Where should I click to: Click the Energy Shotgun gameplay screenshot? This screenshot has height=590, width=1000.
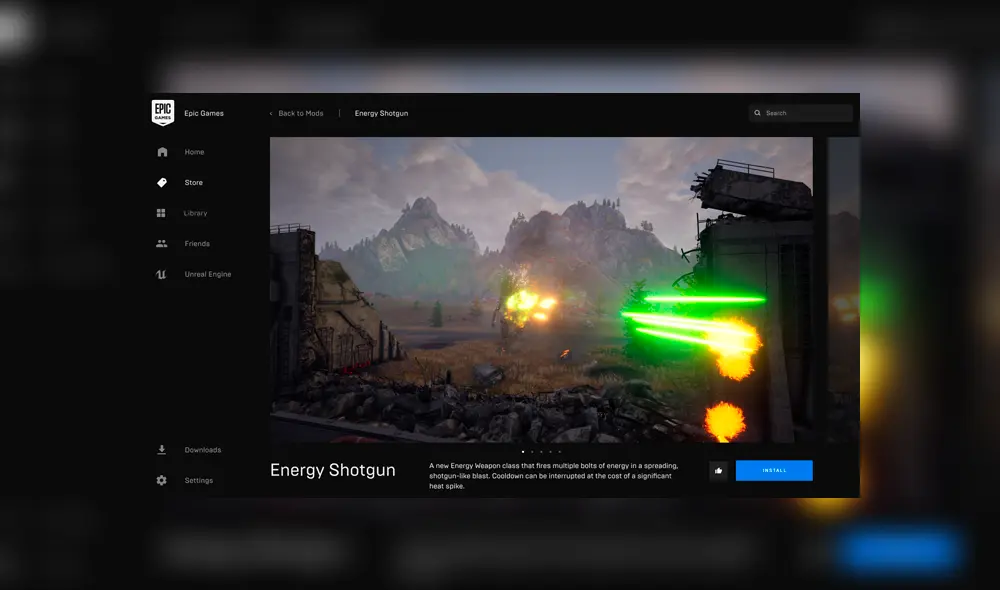pyautogui.click(x=540, y=290)
